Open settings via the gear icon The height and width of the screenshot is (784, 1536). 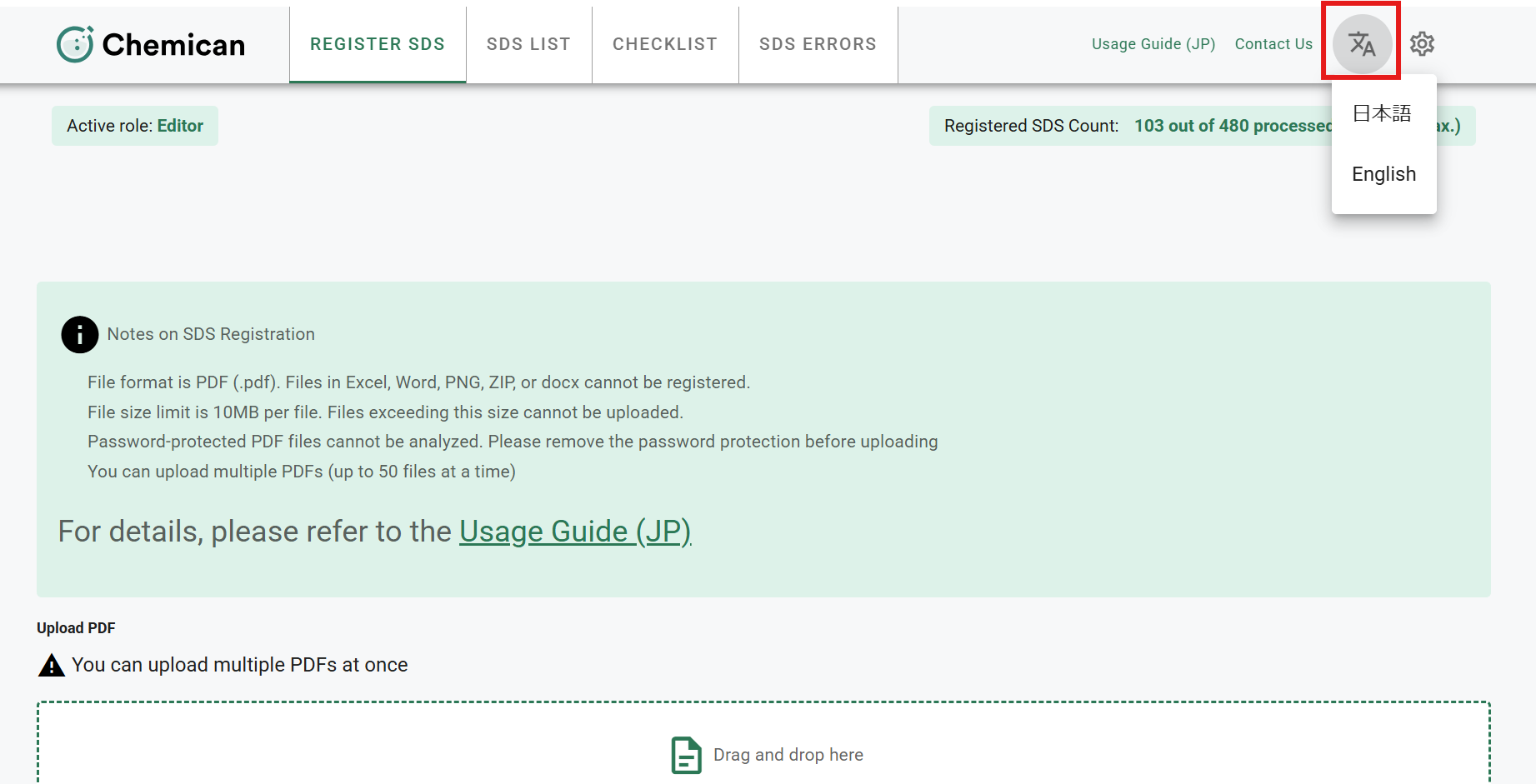click(x=1422, y=43)
